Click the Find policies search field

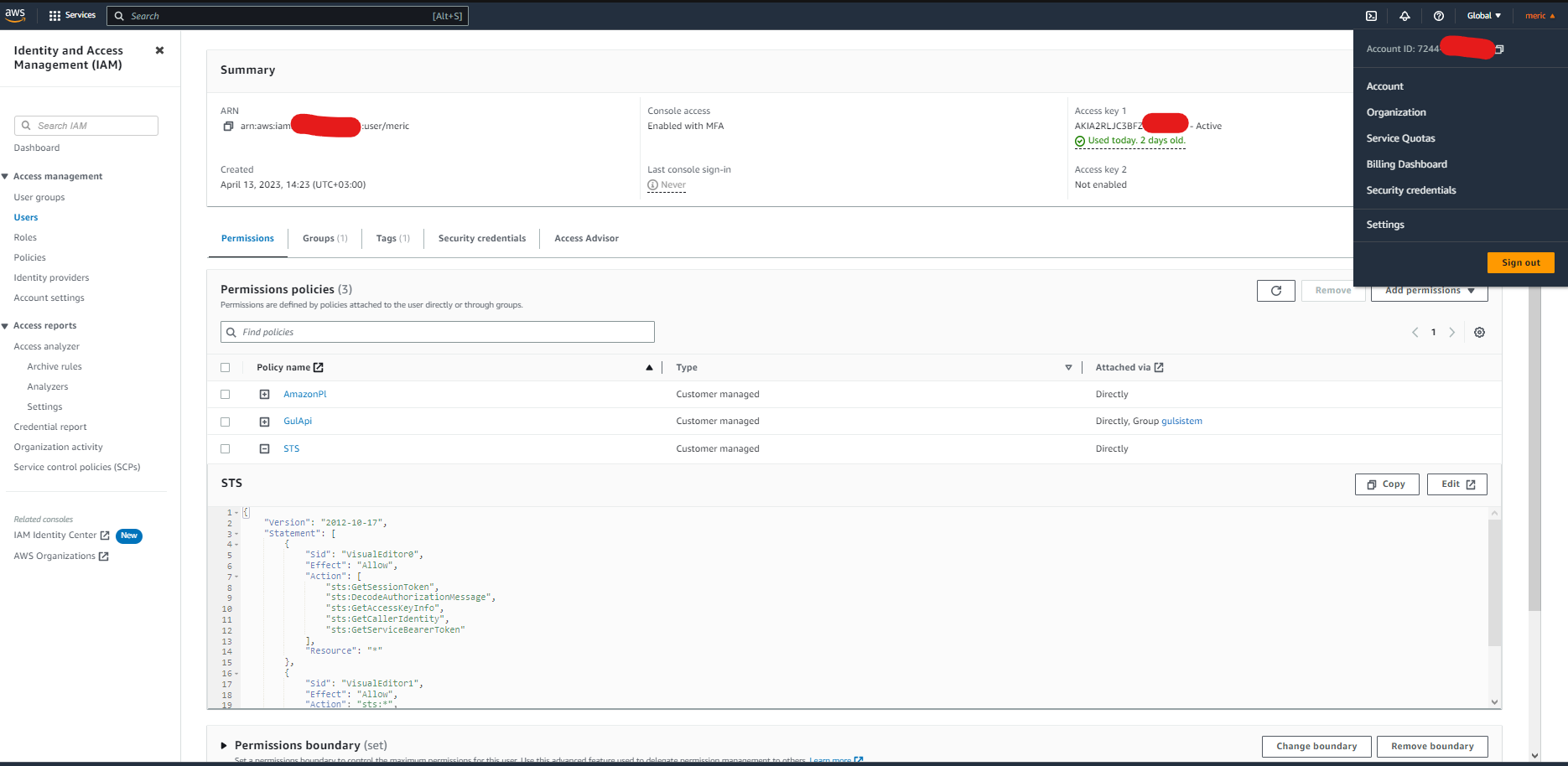437,332
